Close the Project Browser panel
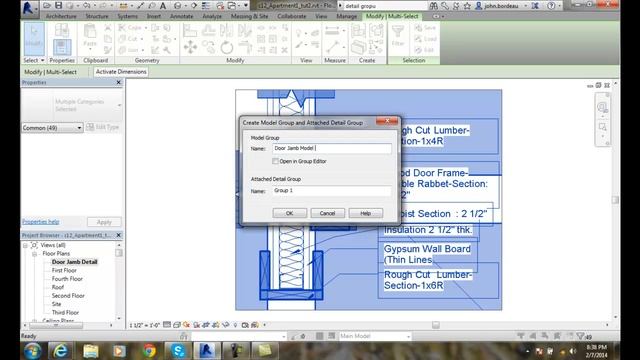Viewport: 640px width, 360px height. point(119,235)
